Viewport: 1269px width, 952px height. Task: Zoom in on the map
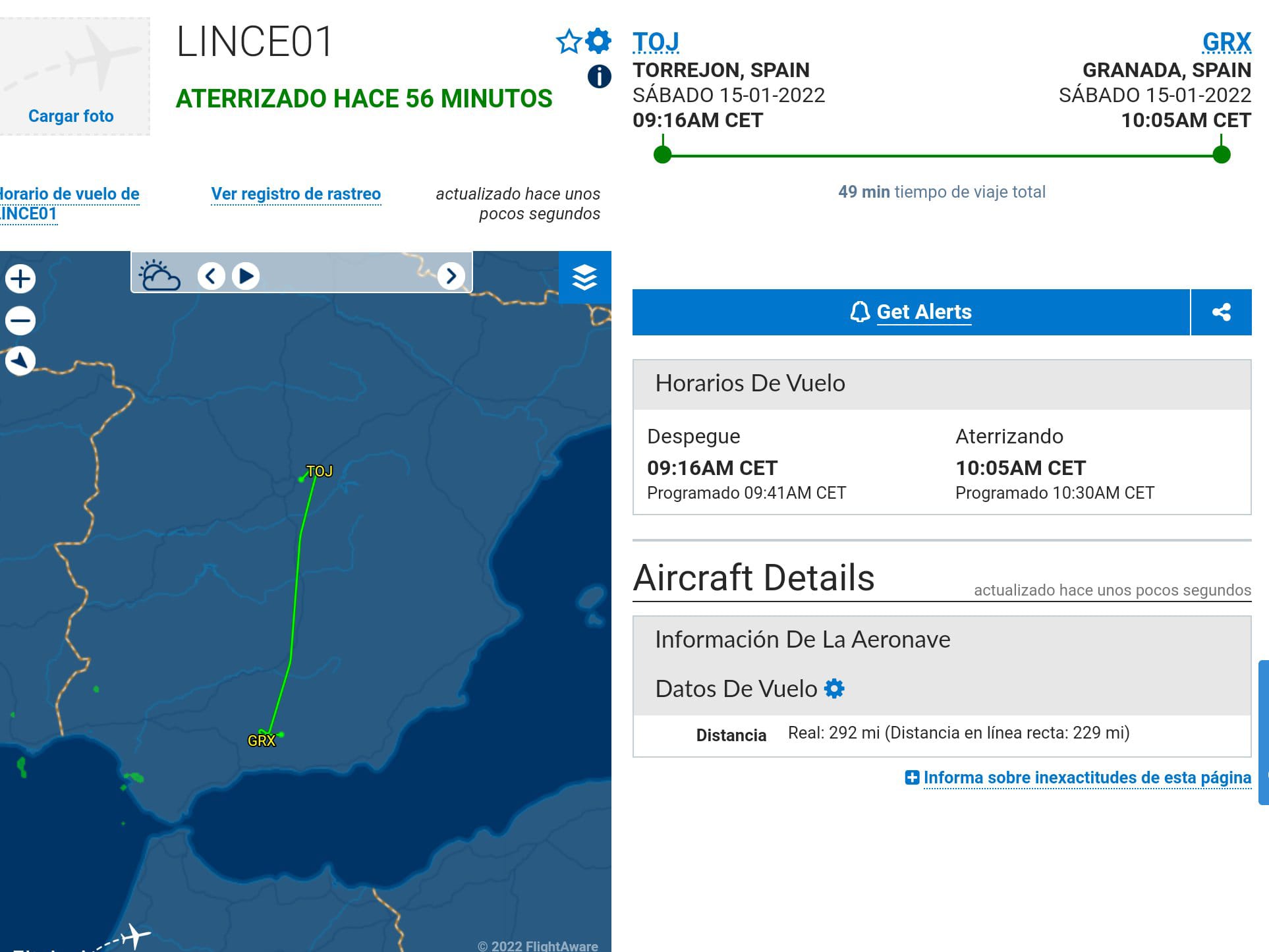coord(20,279)
